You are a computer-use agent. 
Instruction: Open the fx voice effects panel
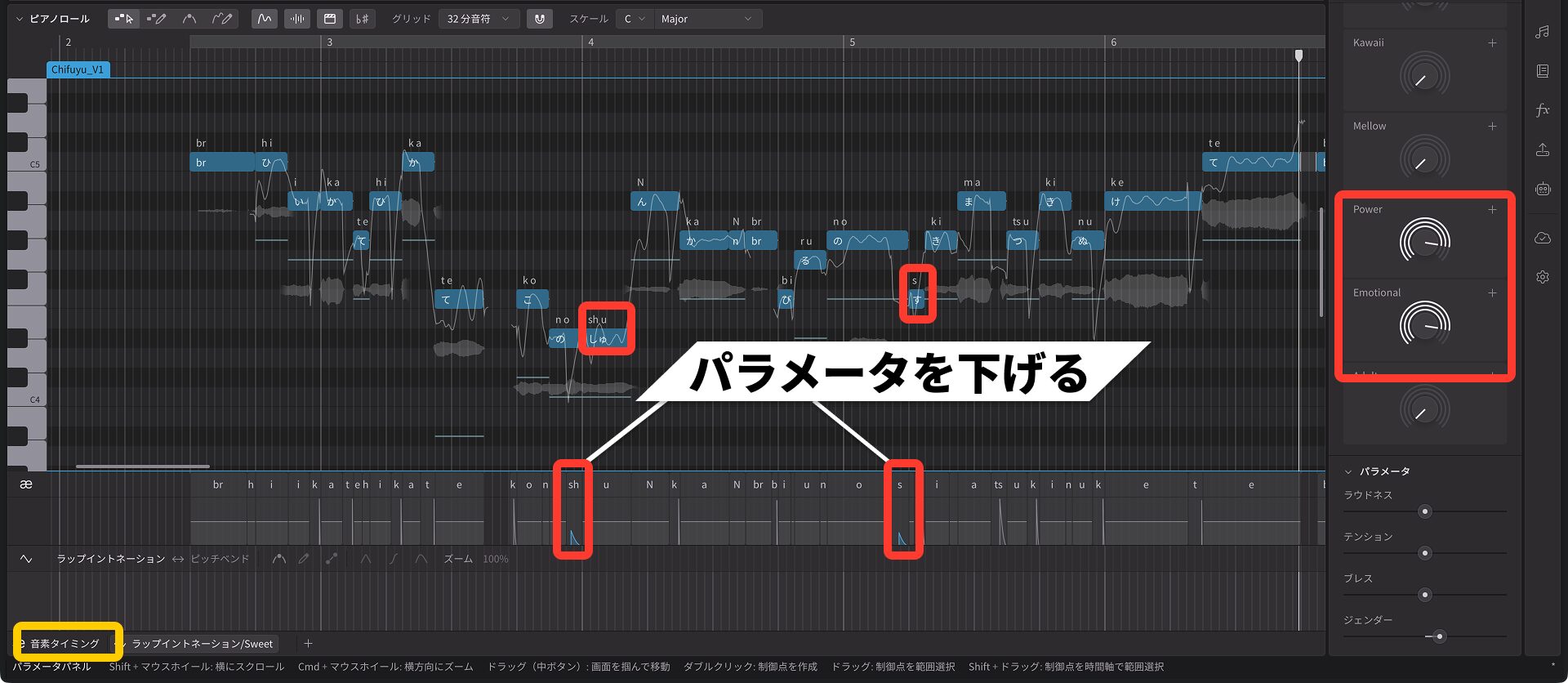[1542, 110]
